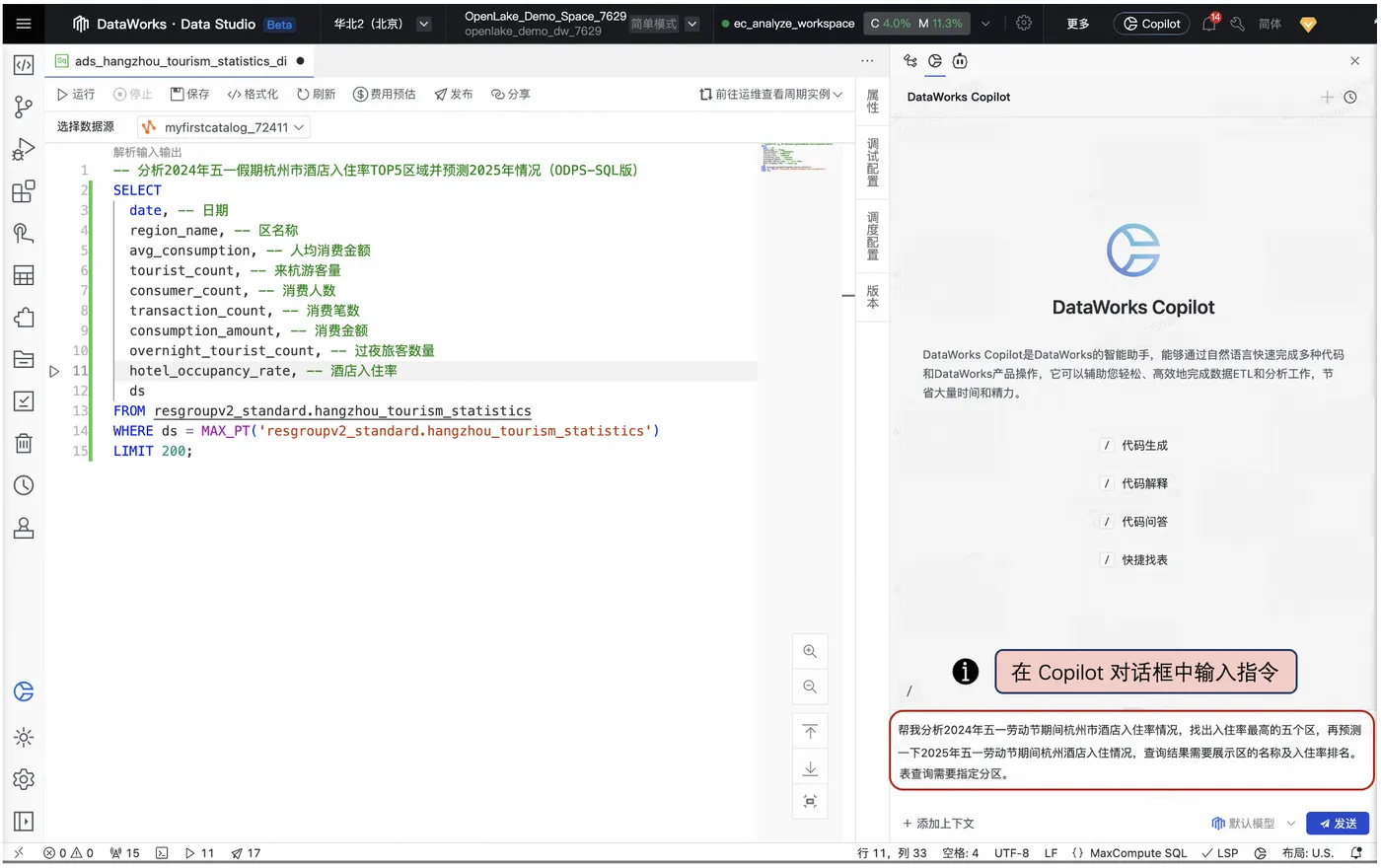Click the run triangle beside line 11
The height and width of the screenshot is (868, 1381).
click(54, 371)
